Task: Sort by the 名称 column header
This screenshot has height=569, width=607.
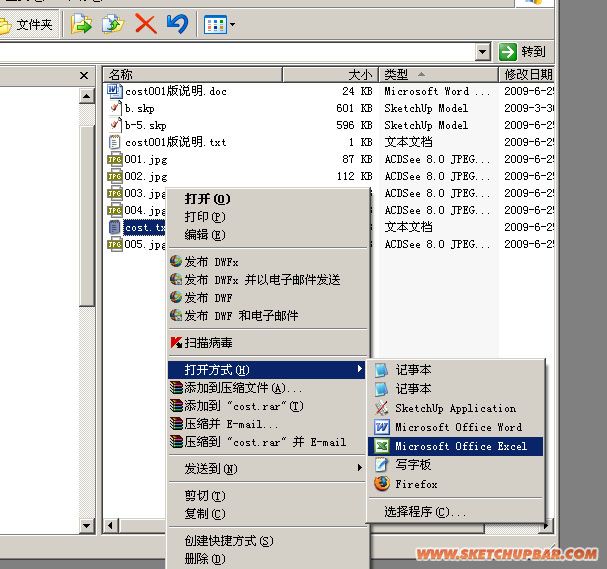Action: pos(192,74)
